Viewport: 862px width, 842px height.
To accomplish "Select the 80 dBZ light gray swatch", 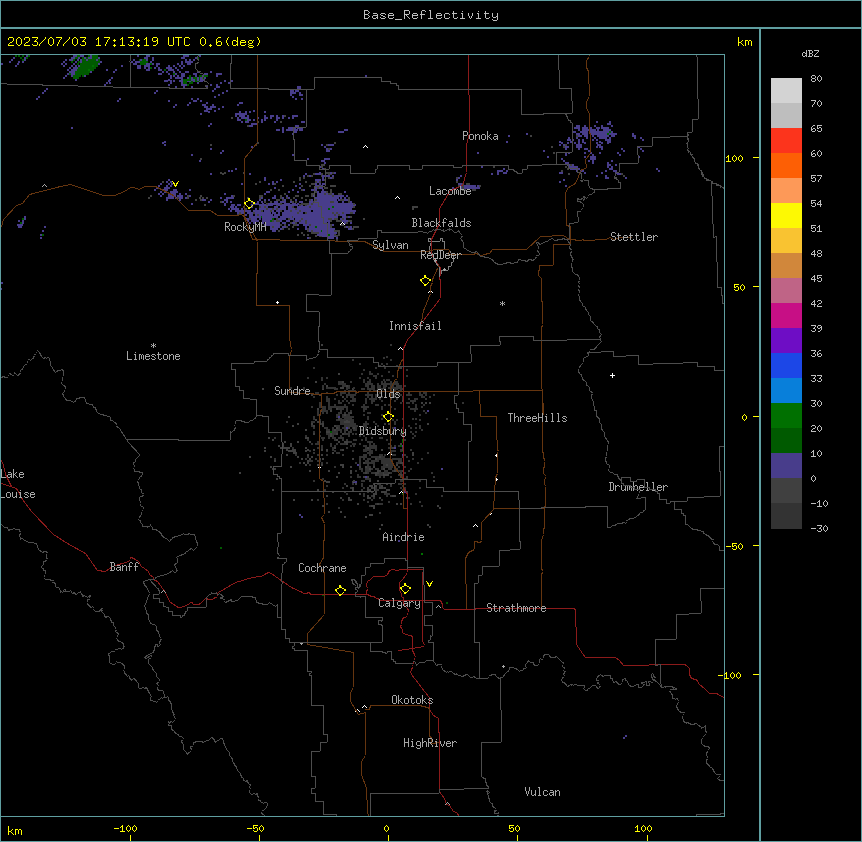I will [x=786, y=91].
